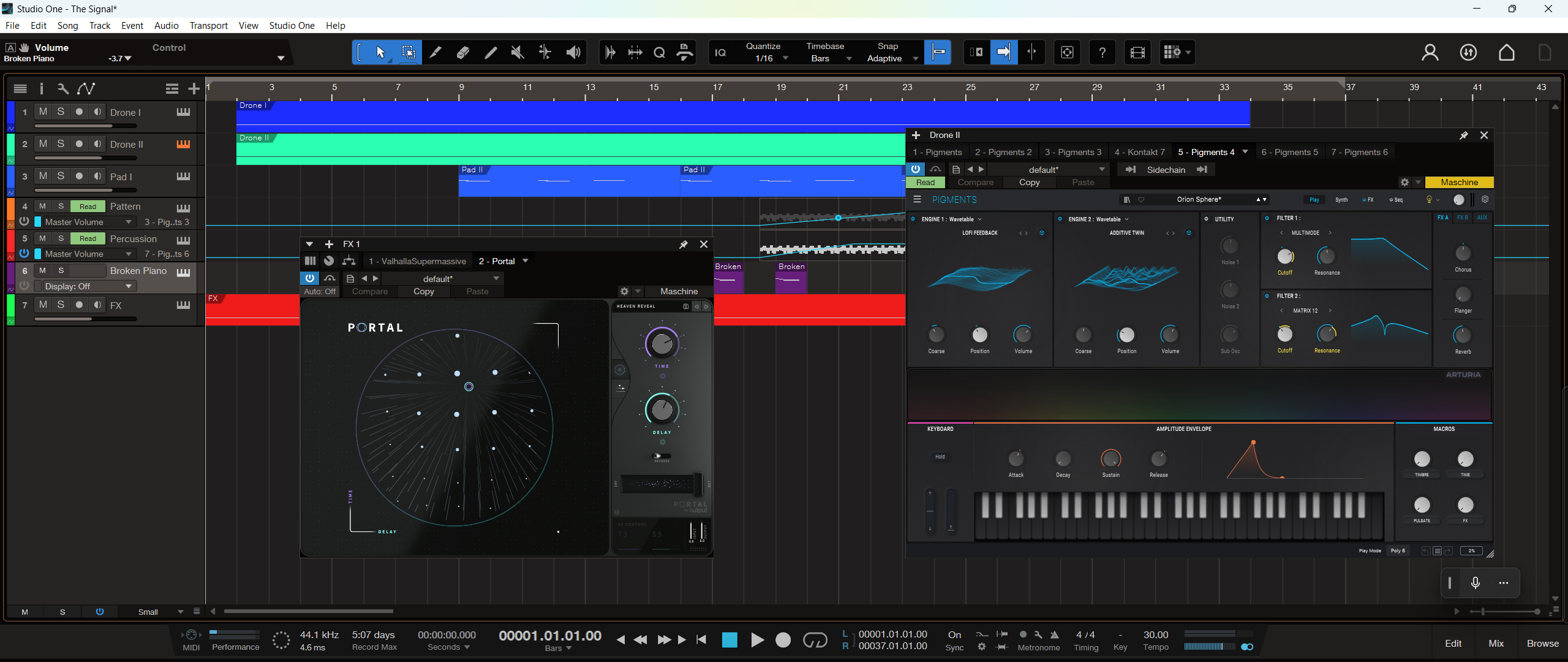Enable Hold in Pigments keyboard section
1568x662 pixels.
[940, 457]
